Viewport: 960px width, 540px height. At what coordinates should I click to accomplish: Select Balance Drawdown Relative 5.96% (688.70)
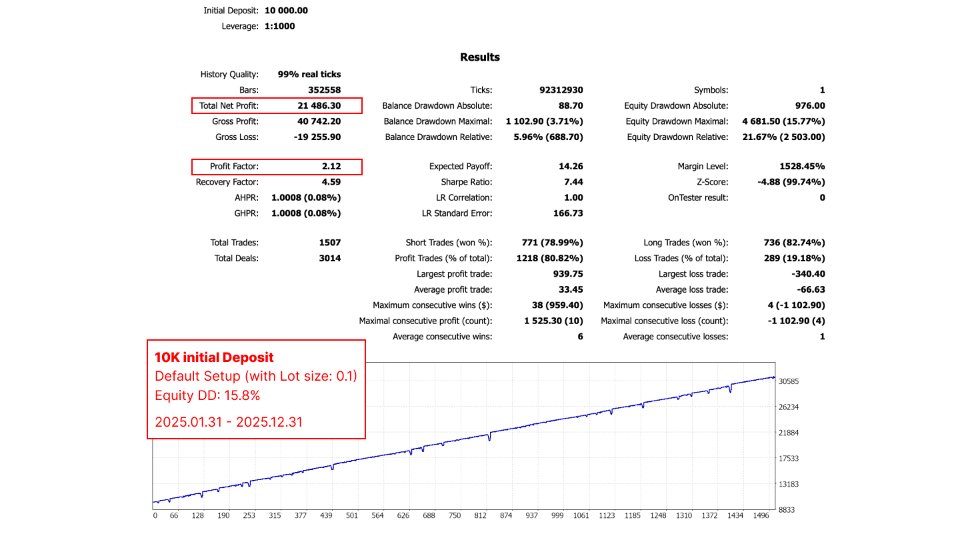coord(549,137)
